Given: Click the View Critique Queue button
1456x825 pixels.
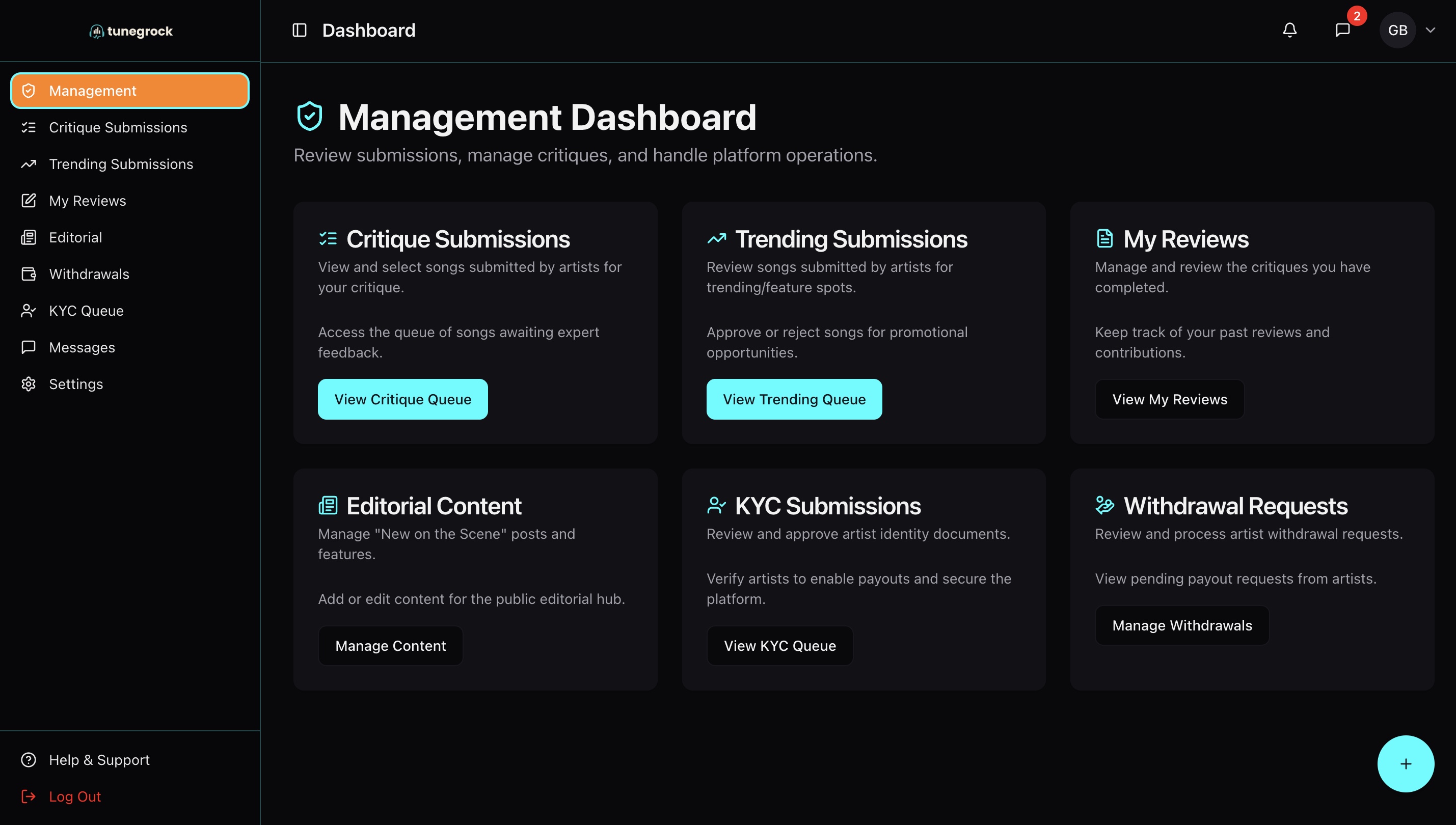Looking at the screenshot, I should click(402, 399).
